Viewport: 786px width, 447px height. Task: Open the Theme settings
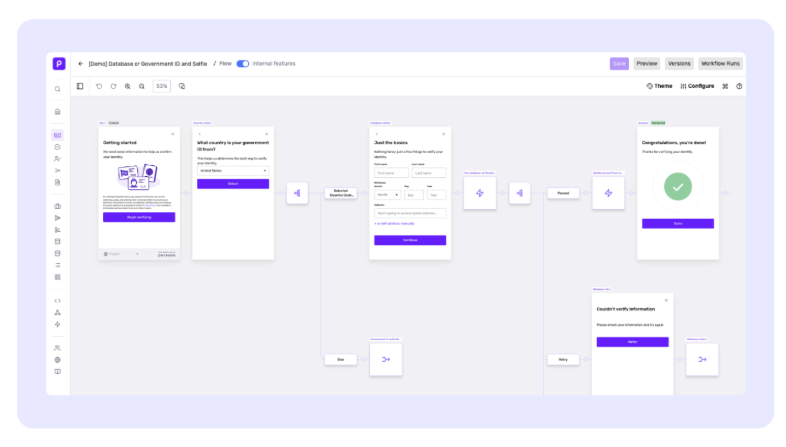pos(659,86)
